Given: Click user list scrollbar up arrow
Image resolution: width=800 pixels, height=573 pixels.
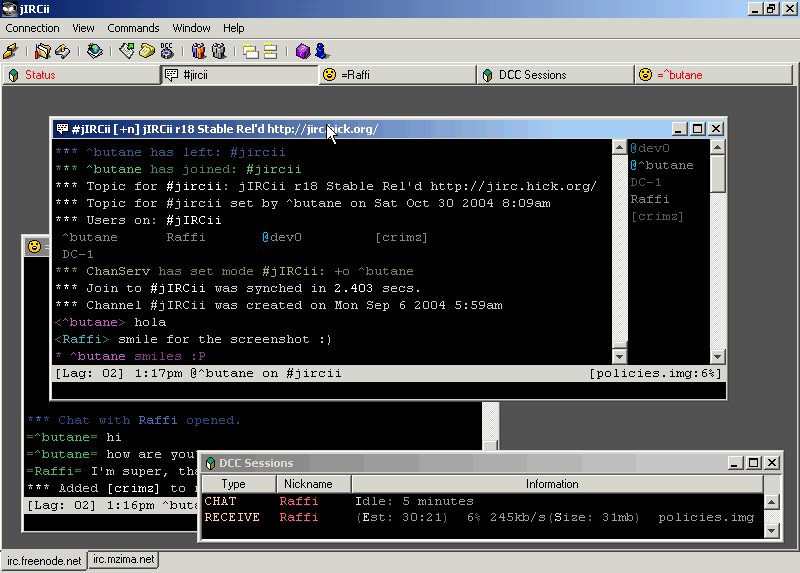Looking at the screenshot, I should 717,147.
